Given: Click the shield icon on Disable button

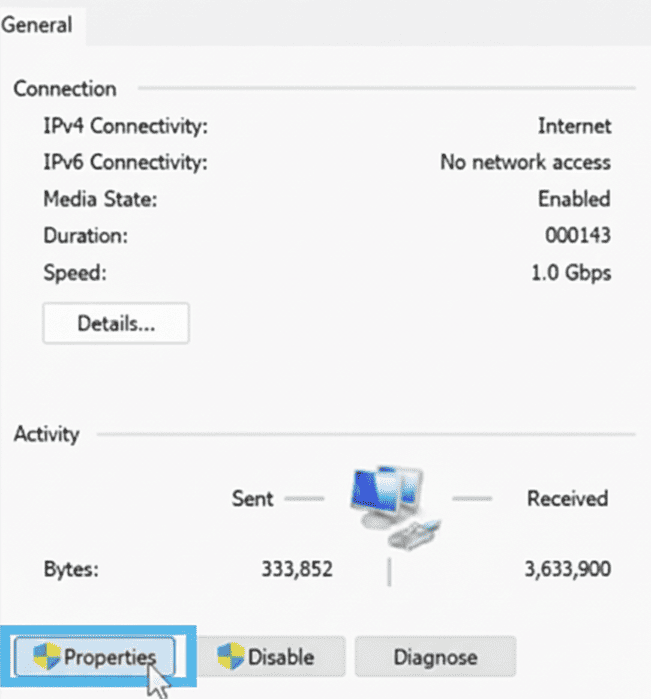Looking at the screenshot, I should [231, 656].
